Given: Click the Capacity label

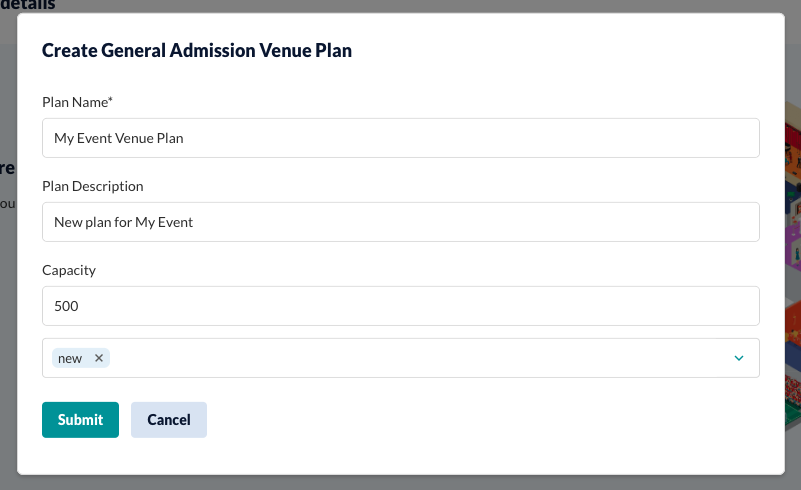Looking at the screenshot, I should (x=68, y=270).
